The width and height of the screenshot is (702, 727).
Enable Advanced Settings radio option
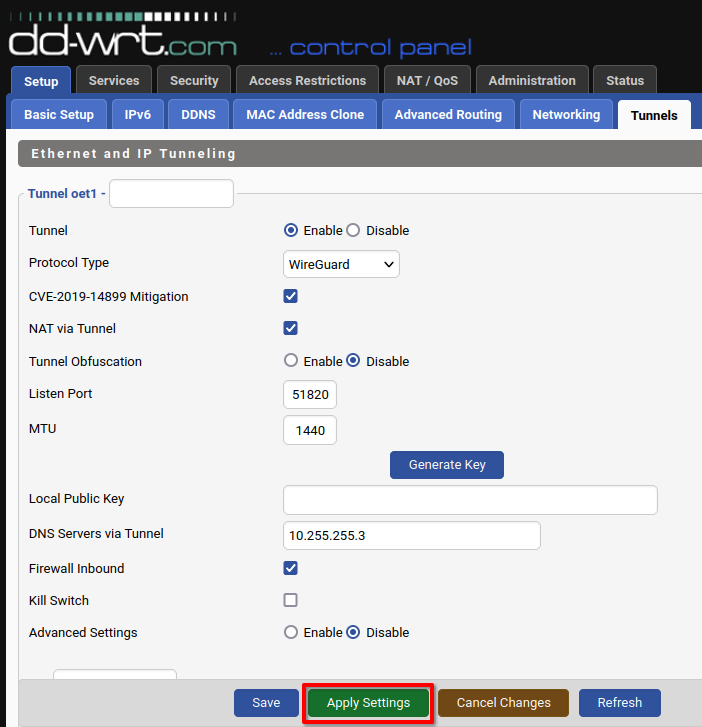click(x=291, y=632)
